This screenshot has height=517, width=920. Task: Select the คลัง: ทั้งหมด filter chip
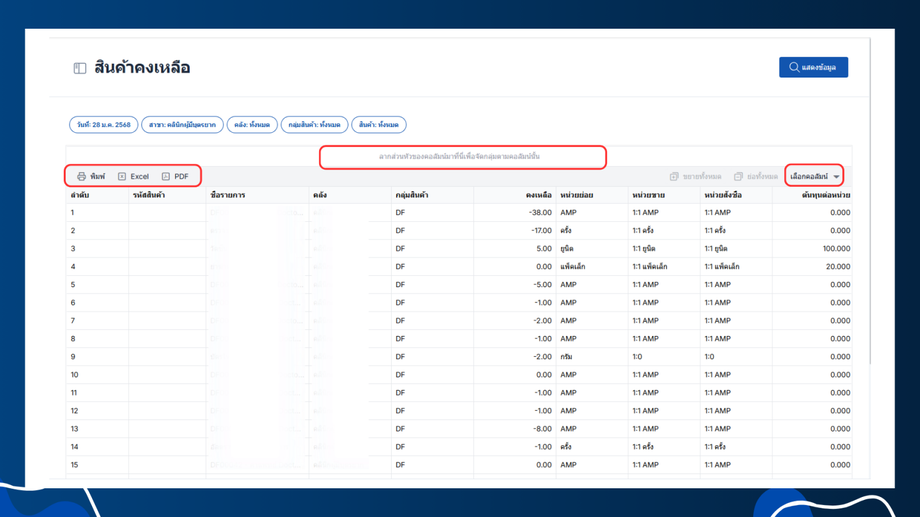click(252, 125)
